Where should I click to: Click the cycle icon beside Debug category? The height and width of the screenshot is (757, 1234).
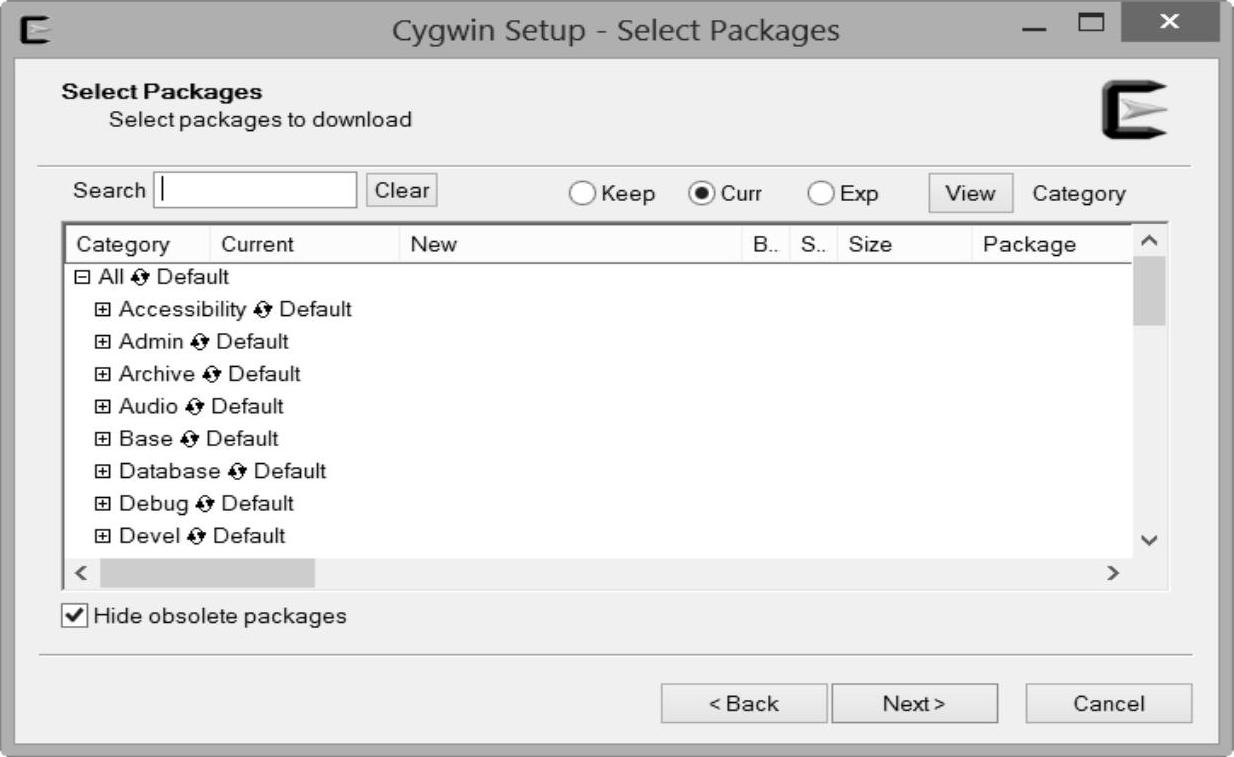[x=204, y=503]
